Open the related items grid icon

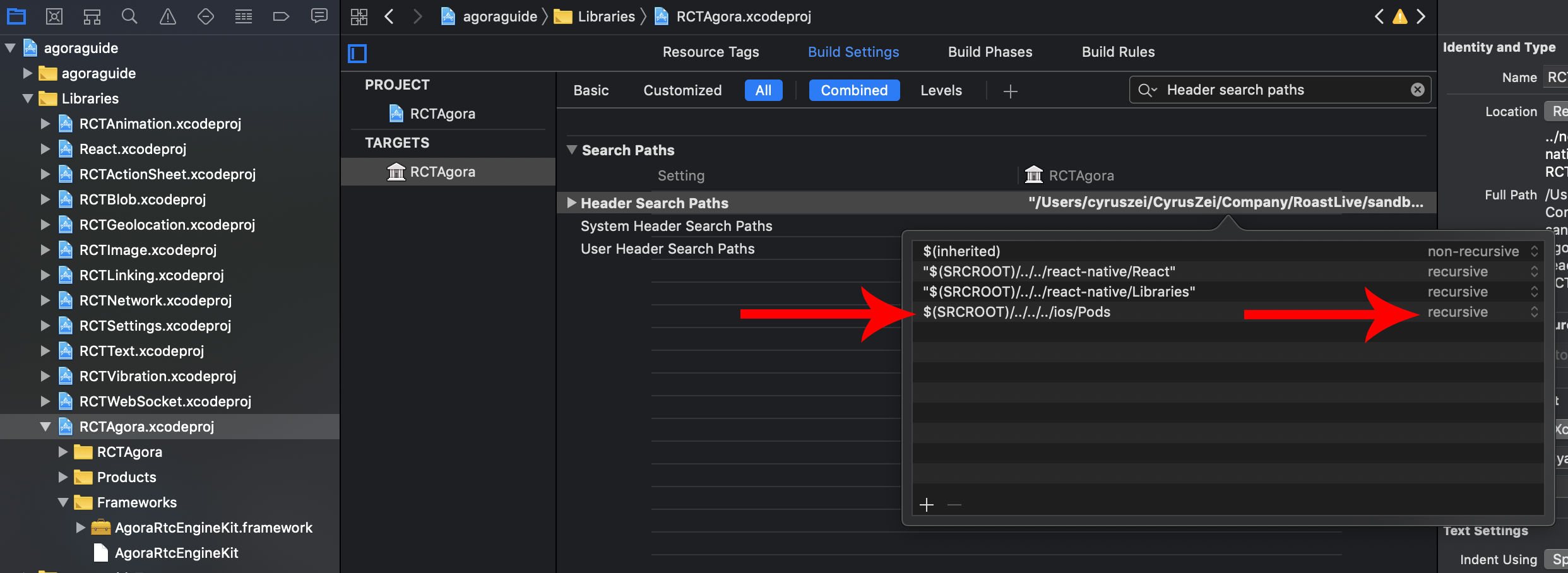(359, 16)
